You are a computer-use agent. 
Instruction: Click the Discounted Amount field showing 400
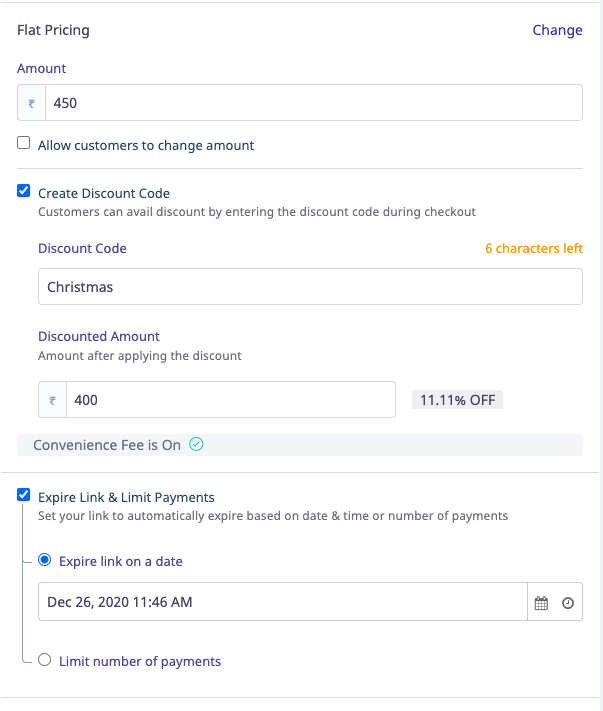230,401
